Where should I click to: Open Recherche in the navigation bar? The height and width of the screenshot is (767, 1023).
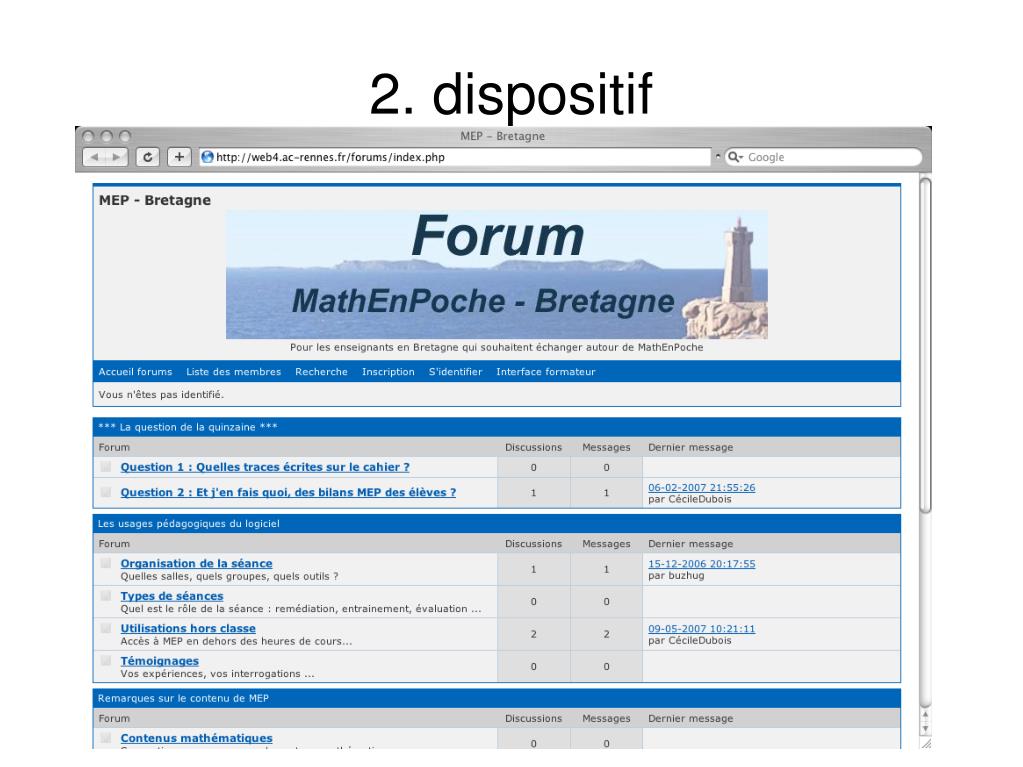321,372
